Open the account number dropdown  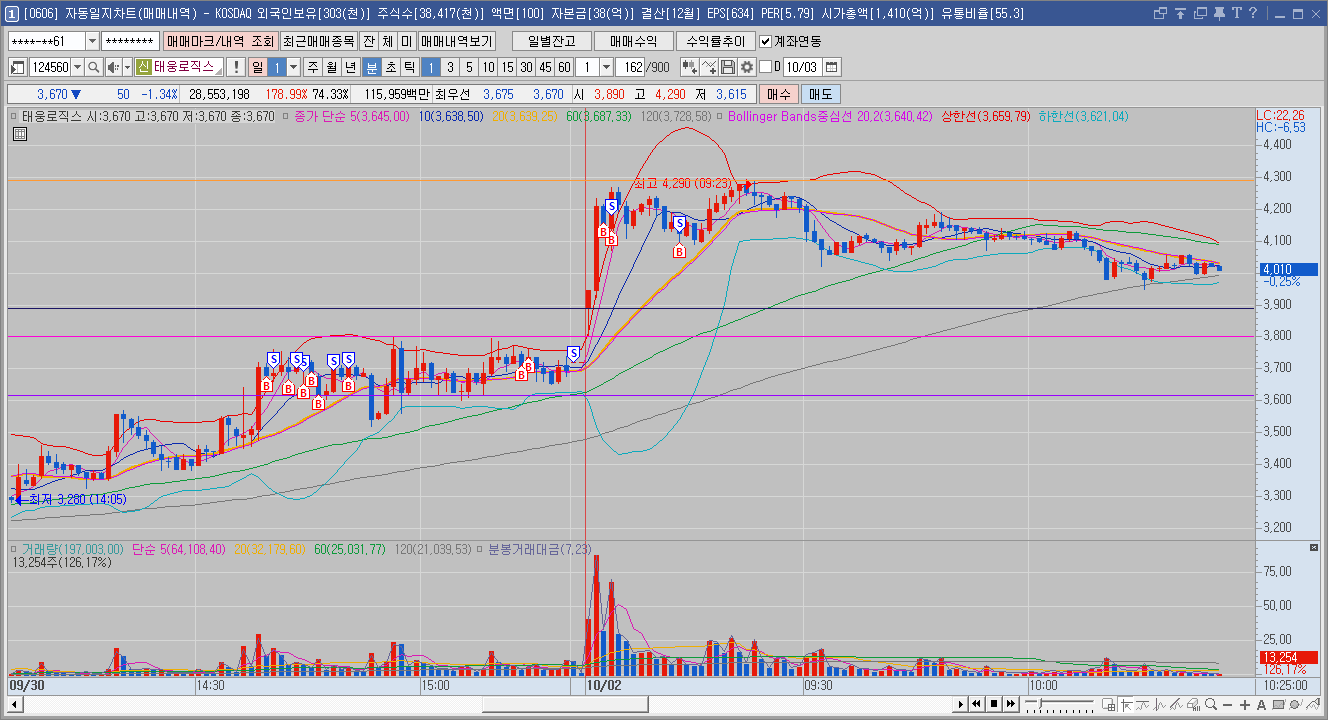click(x=93, y=41)
